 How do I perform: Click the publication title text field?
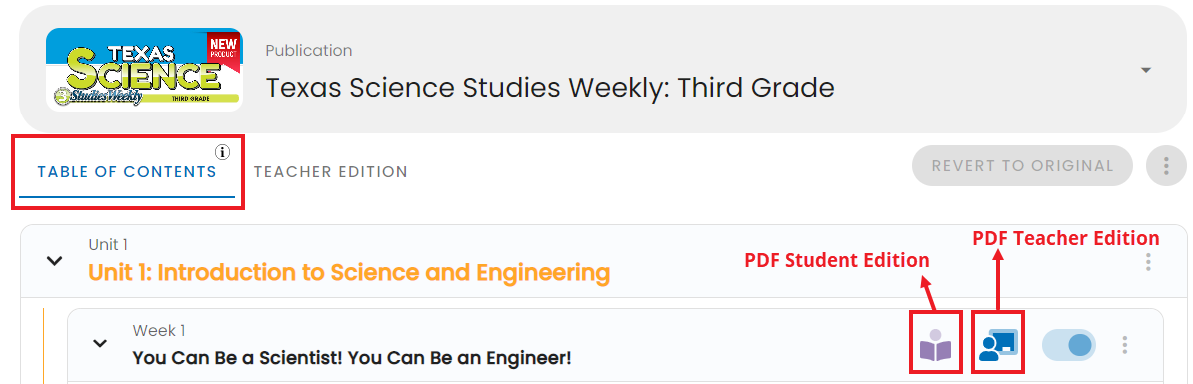point(549,88)
